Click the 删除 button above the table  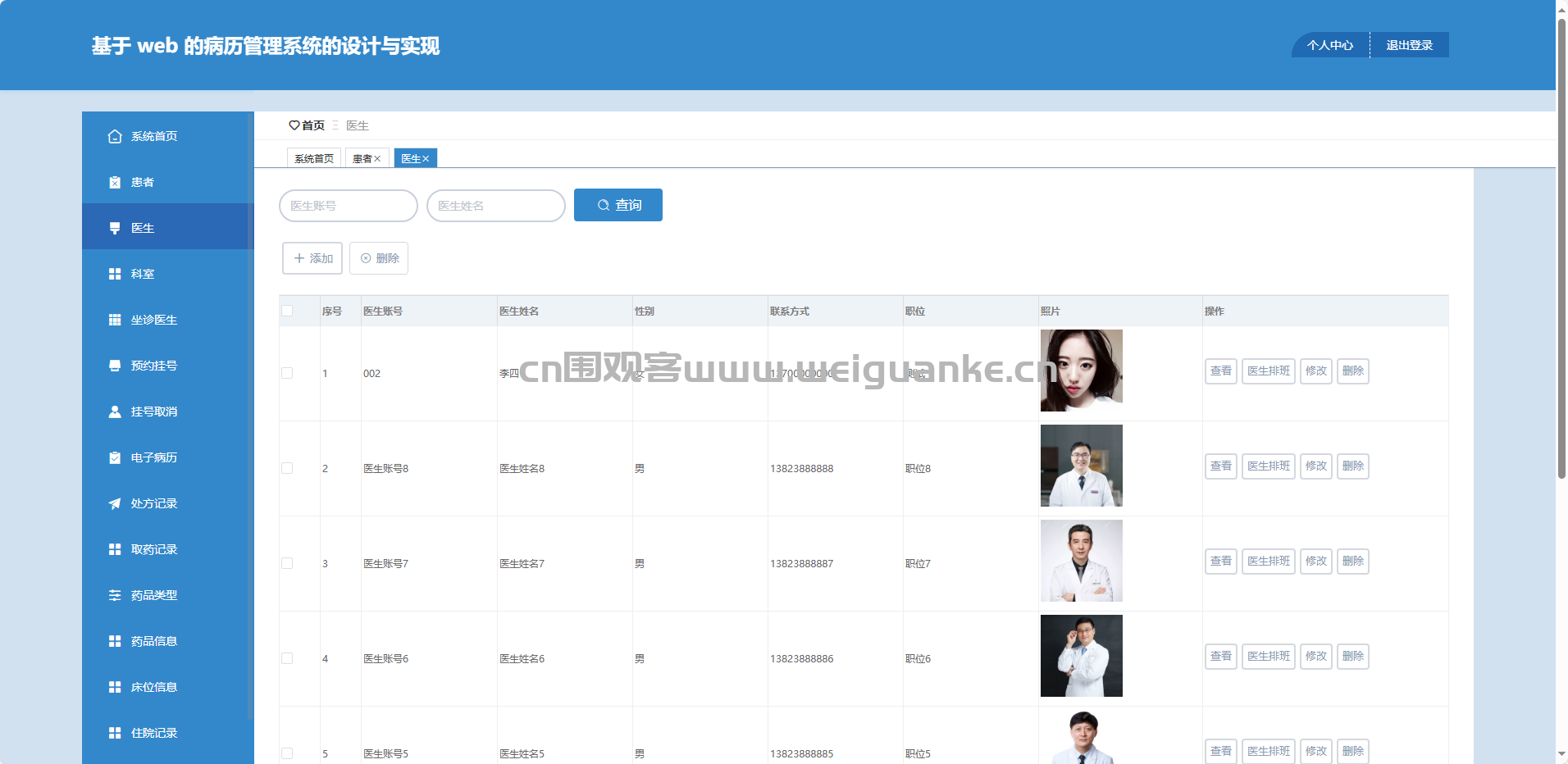pyautogui.click(x=379, y=258)
